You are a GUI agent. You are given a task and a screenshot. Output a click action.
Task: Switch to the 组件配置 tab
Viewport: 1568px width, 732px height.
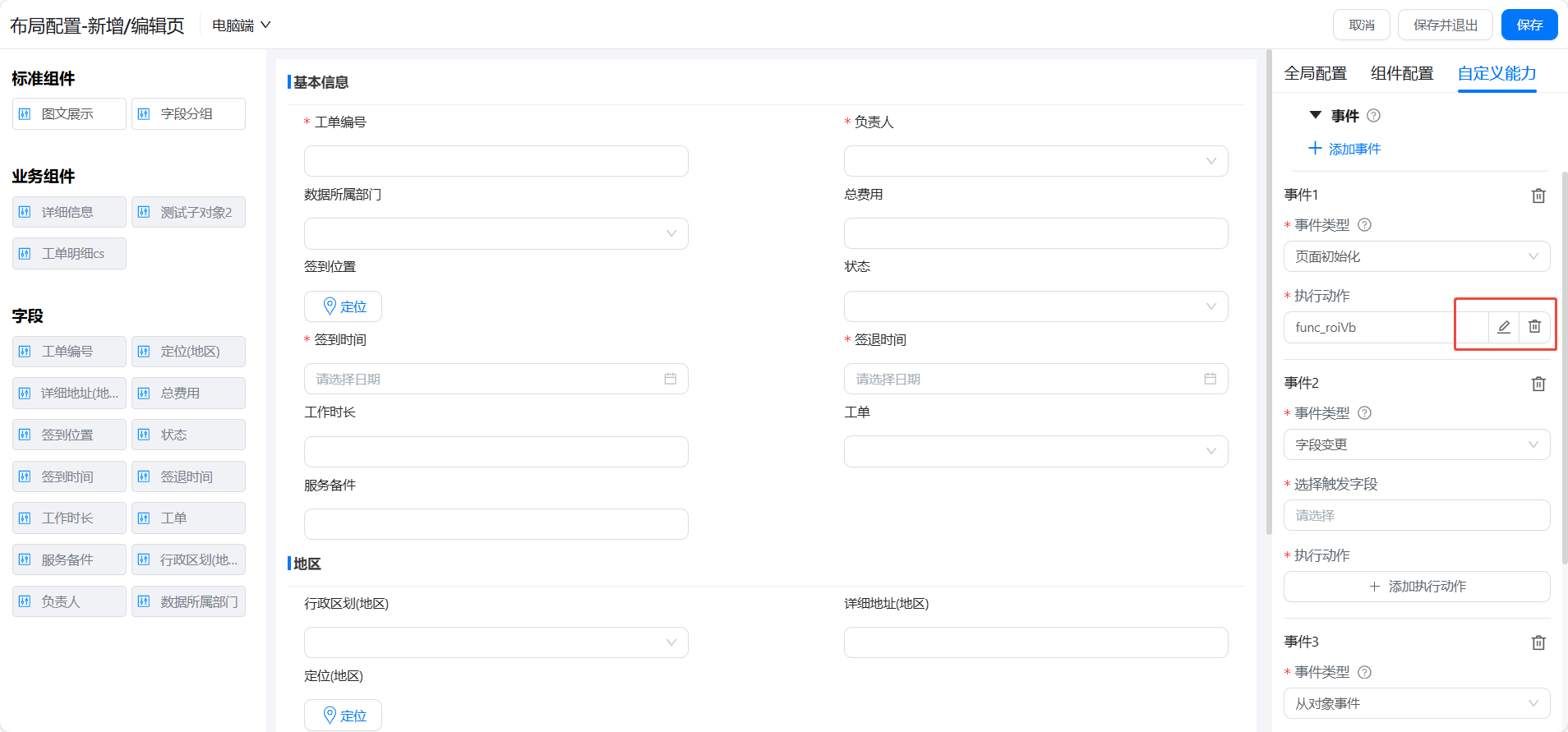click(x=1402, y=73)
